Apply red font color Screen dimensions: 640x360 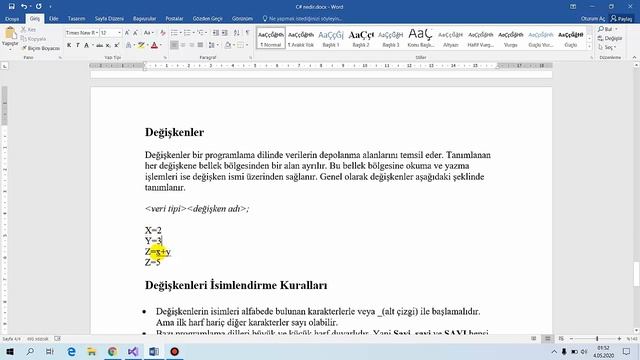point(154,45)
